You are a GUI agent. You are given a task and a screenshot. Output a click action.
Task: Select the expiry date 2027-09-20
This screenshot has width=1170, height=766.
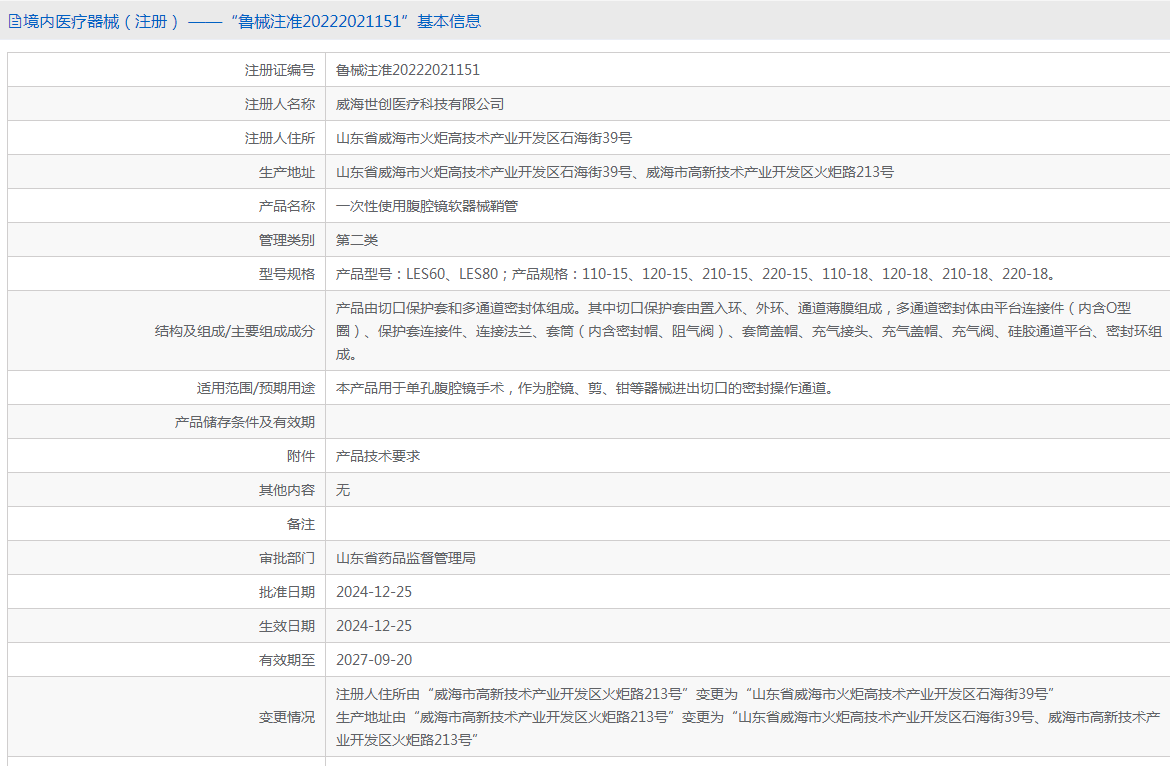coord(374,660)
